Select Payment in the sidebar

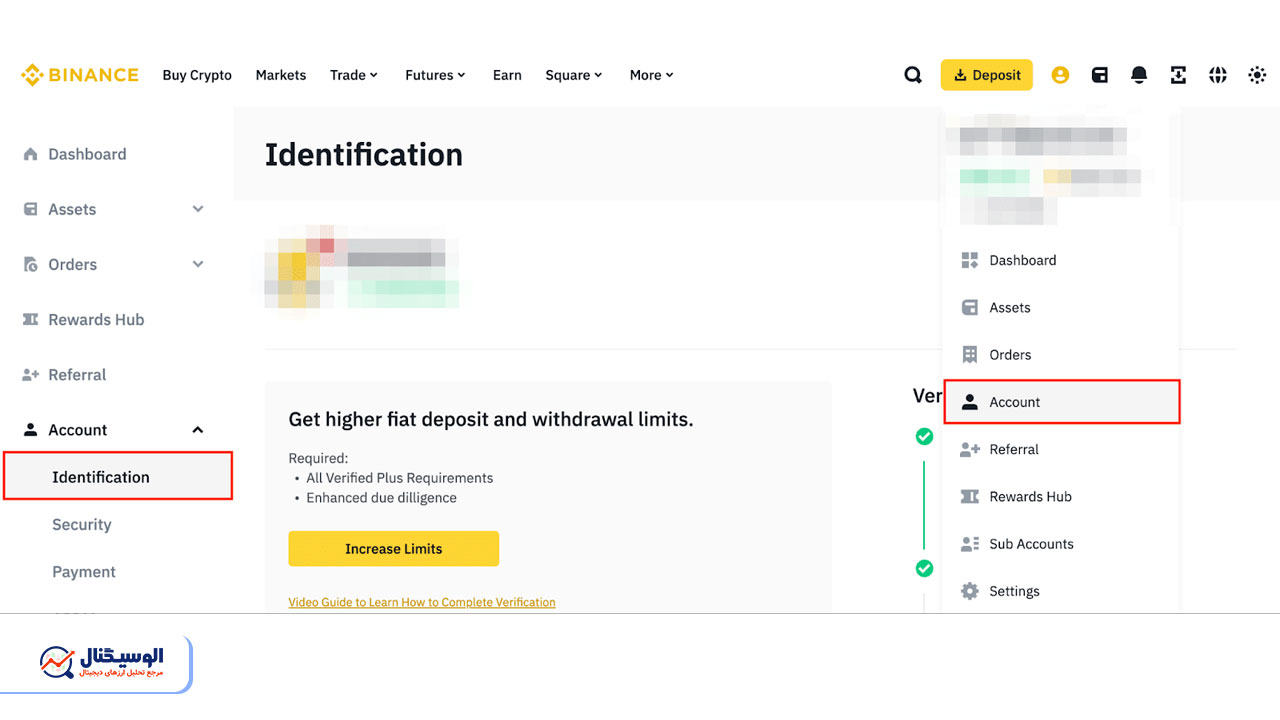click(x=84, y=572)
